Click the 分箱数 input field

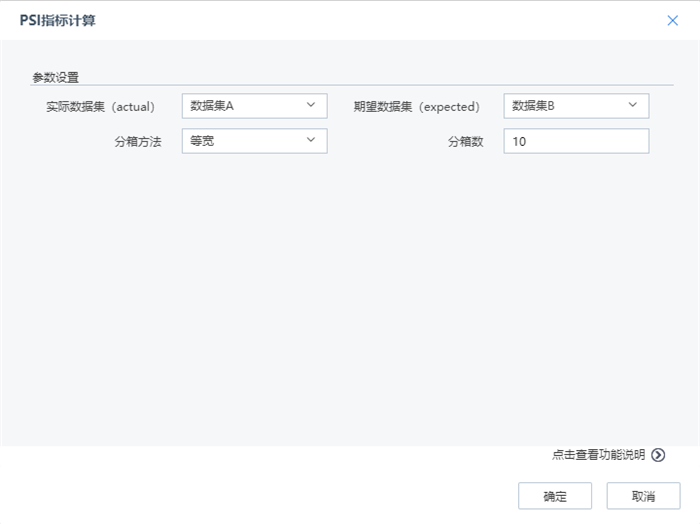(576, 141)
